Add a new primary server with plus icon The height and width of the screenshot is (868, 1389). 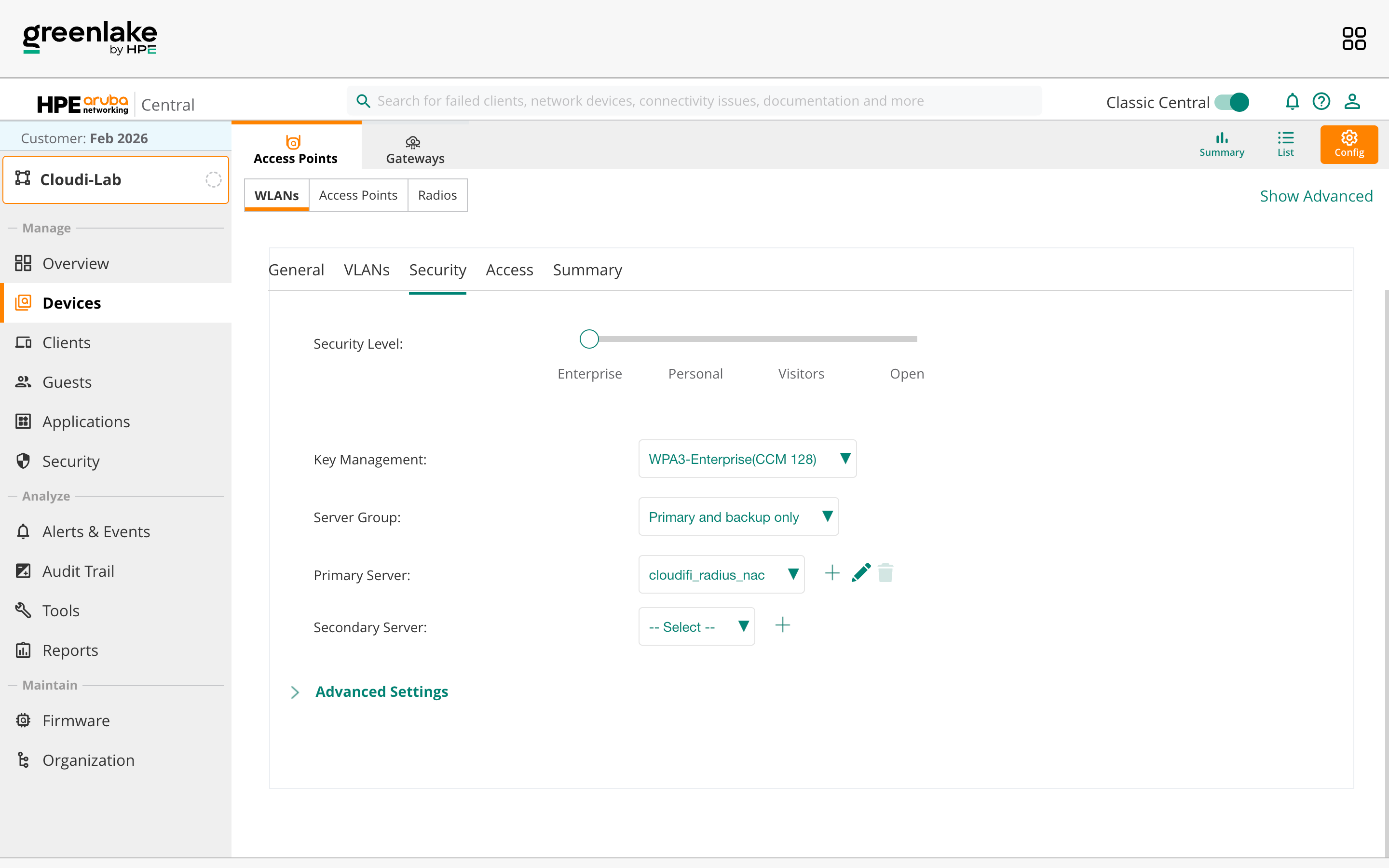831,573
